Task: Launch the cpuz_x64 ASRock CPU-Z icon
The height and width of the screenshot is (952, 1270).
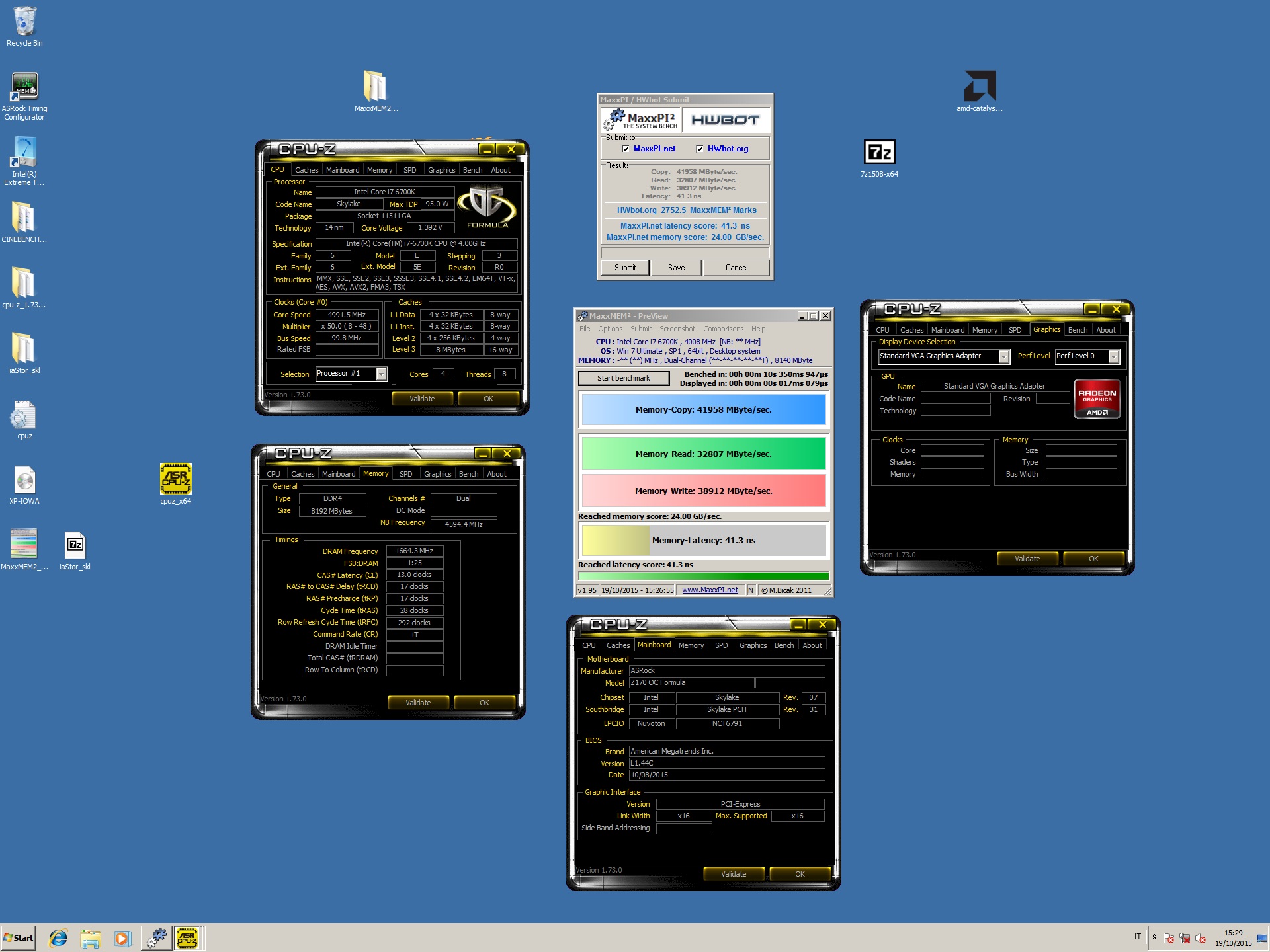Action: 176,484
